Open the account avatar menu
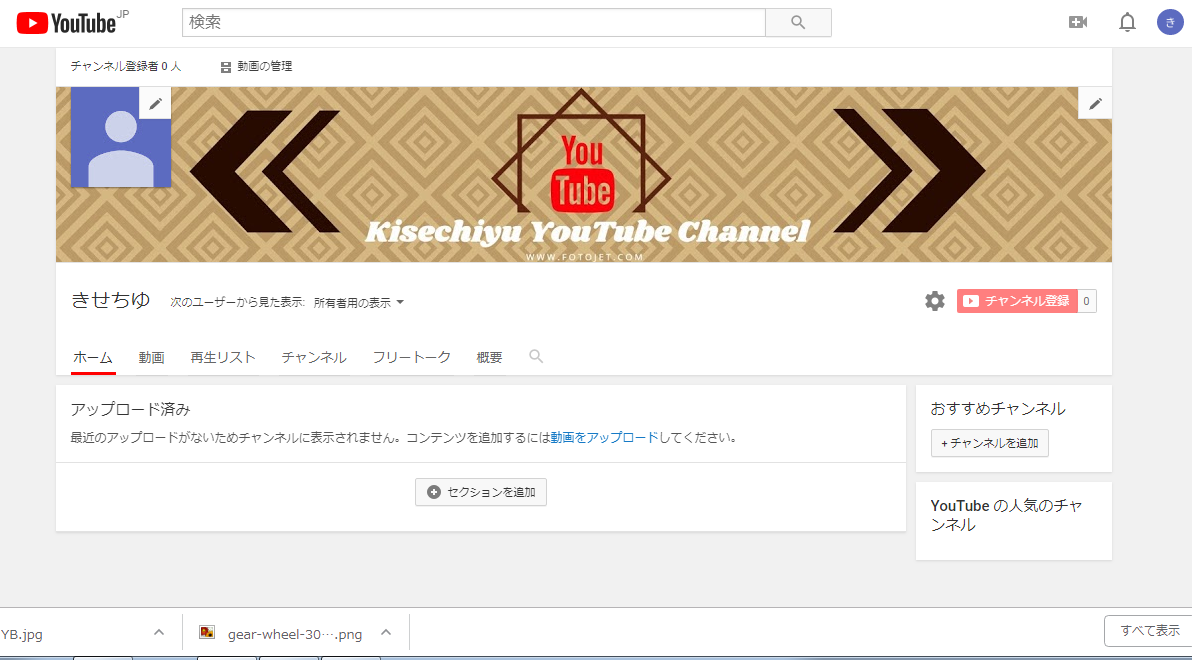This screenshot has height=660, width=1192. click(x=1170, y=23)
